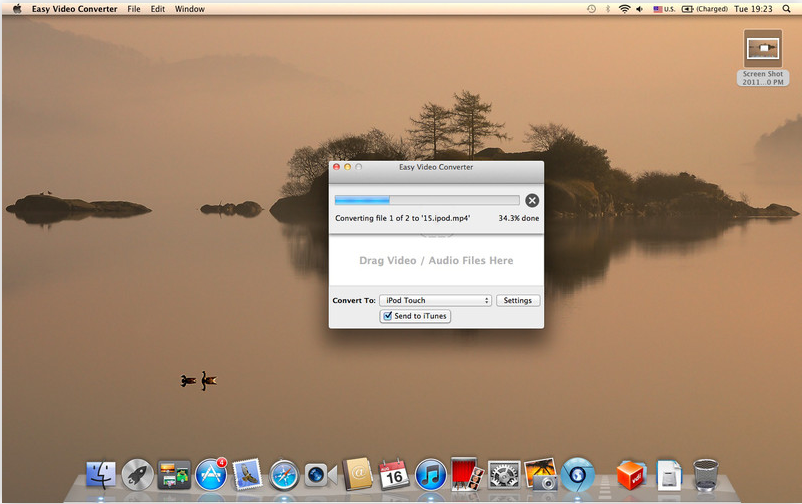The height and width of the screenshot is (504, 802).
Task: Open Photo Booth in the Dock
Action: 466,474
